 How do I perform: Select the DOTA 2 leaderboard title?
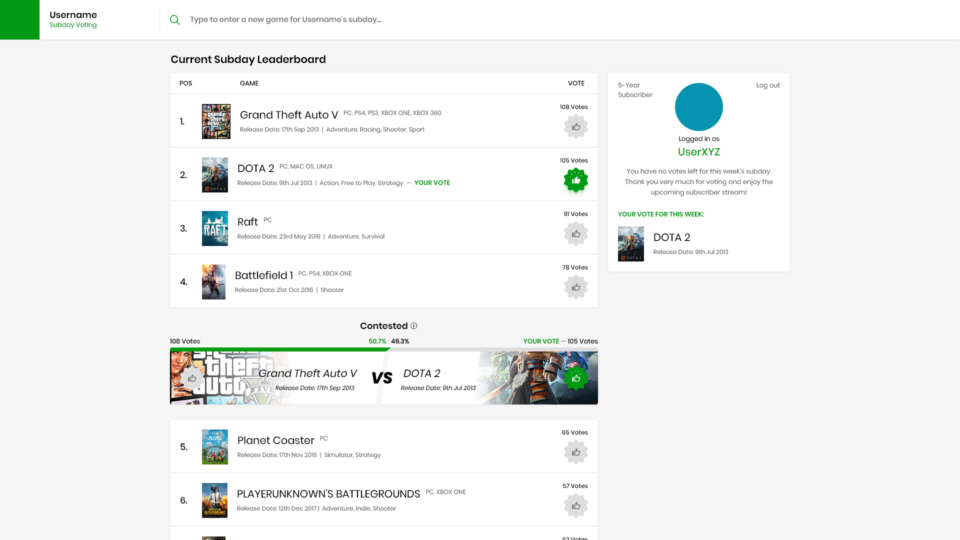click(x=256, y=168)
